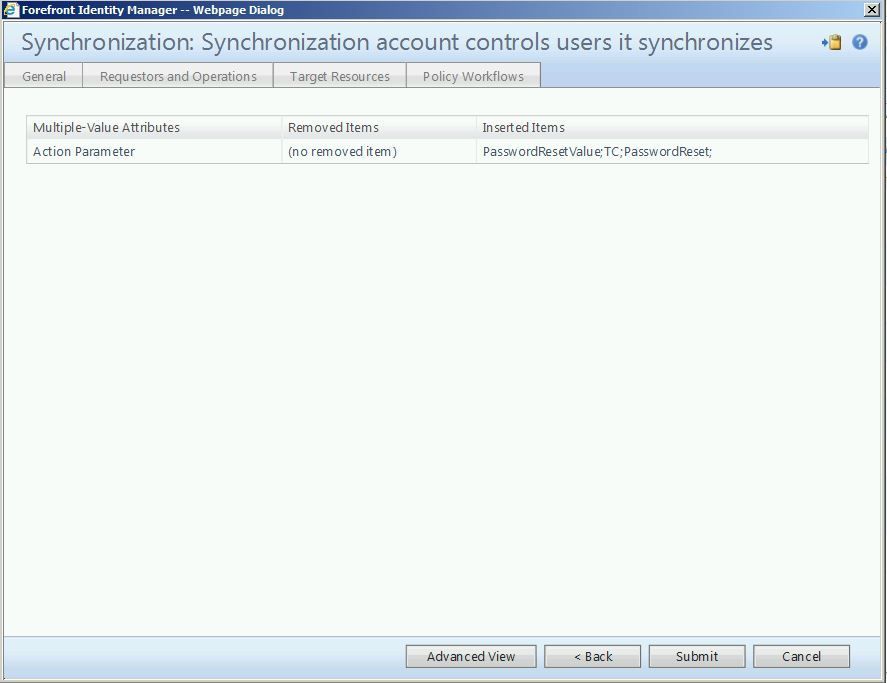Close the Webpage Dialog window
Screen dimensions: 887x683
(872, 10)
